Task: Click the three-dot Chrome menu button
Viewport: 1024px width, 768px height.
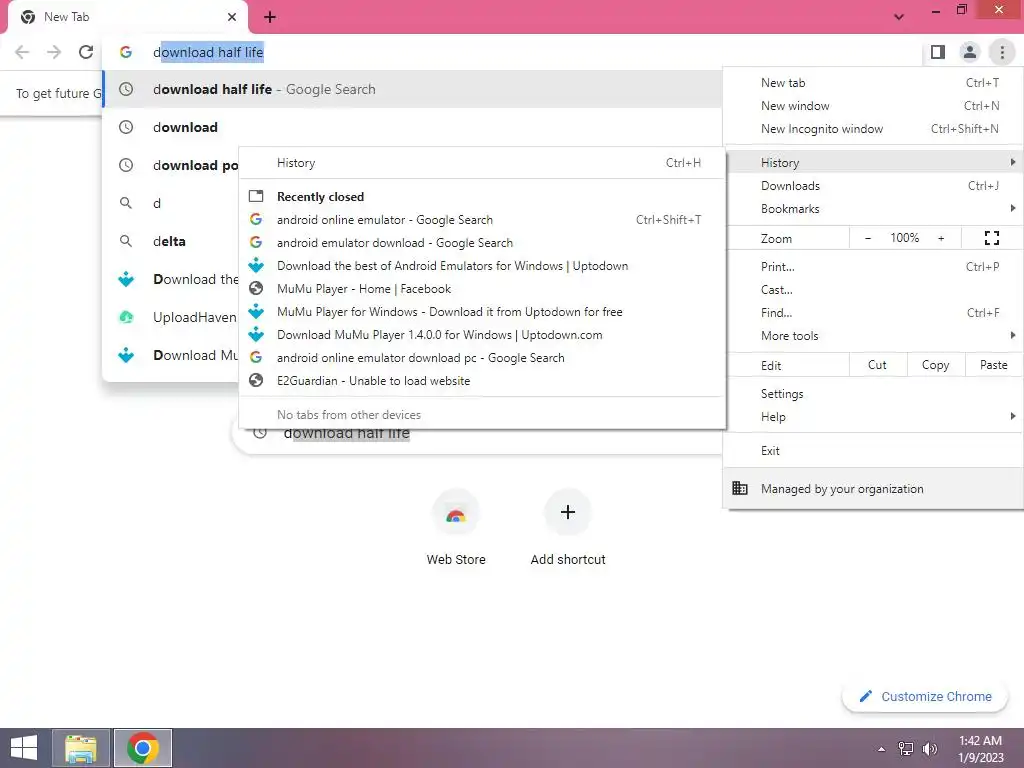Action: coord(1002,52)
